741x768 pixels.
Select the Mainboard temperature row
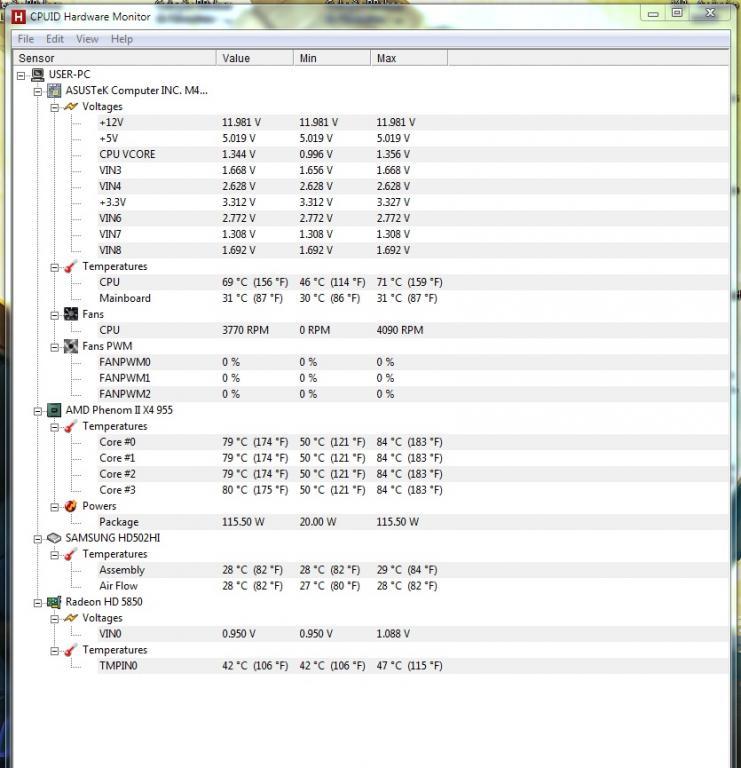(x=413, y=298)
